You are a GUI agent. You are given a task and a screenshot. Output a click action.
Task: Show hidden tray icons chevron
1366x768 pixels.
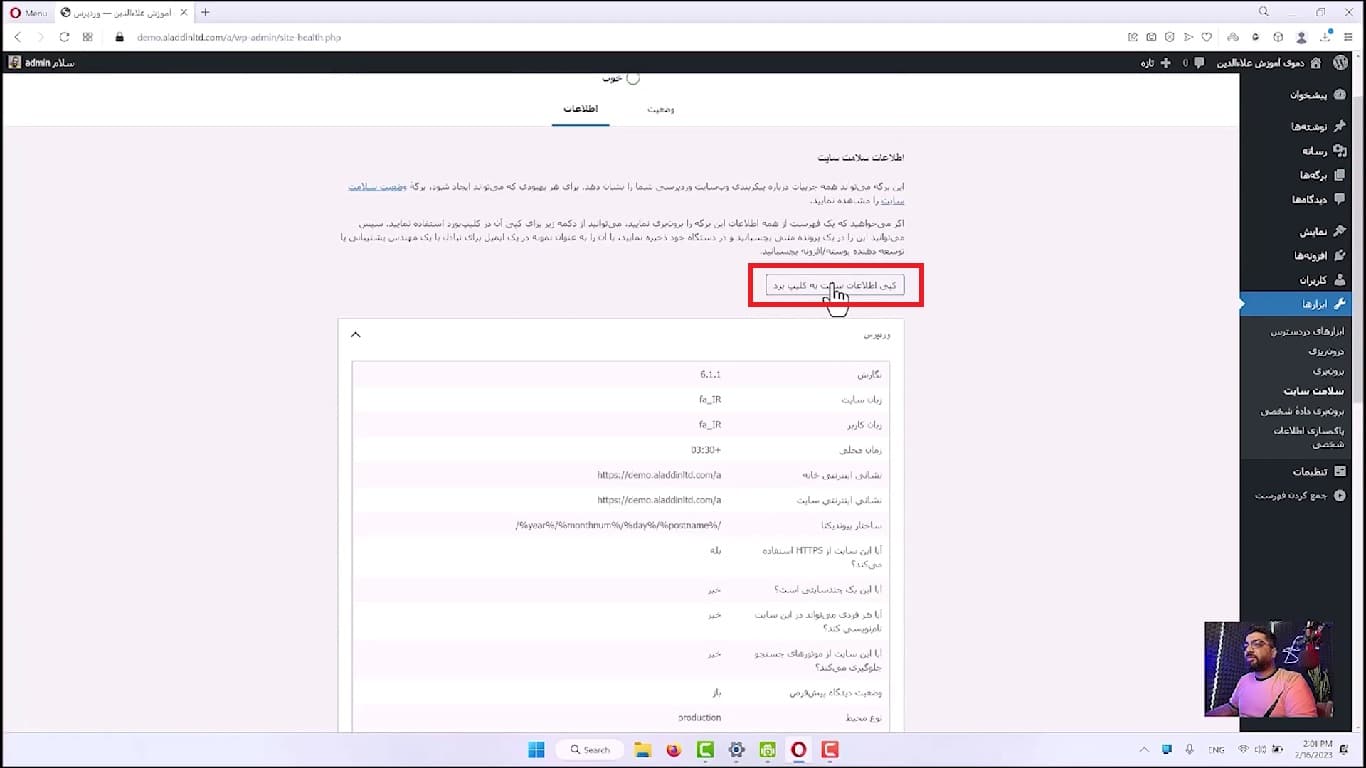(1144, 749)
